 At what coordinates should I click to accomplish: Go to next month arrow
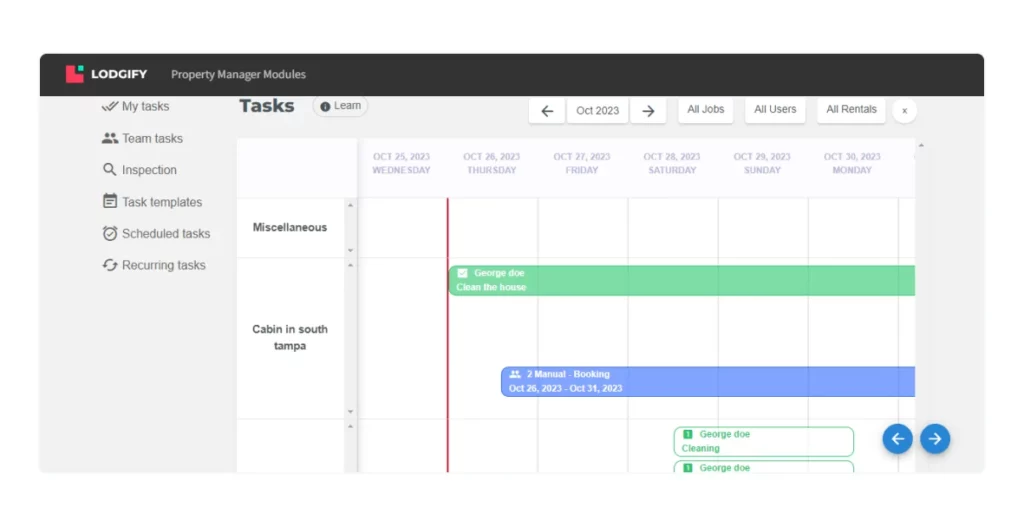point(648,111)
